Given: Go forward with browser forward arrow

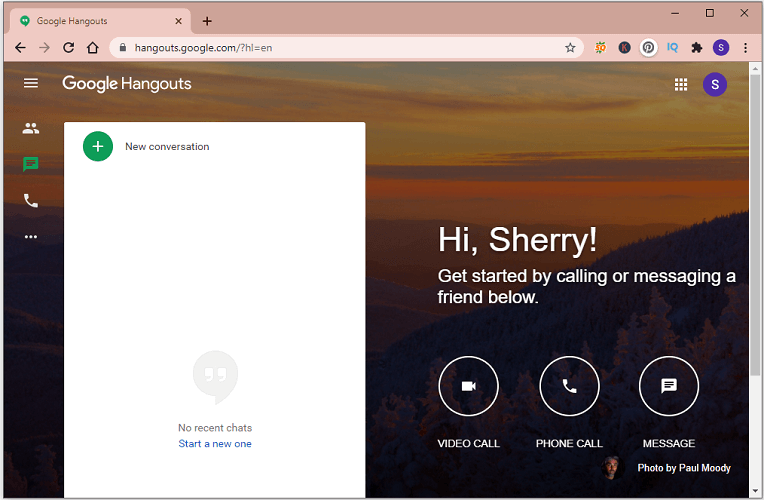Looking at the screenshot, I should [44, 48].
